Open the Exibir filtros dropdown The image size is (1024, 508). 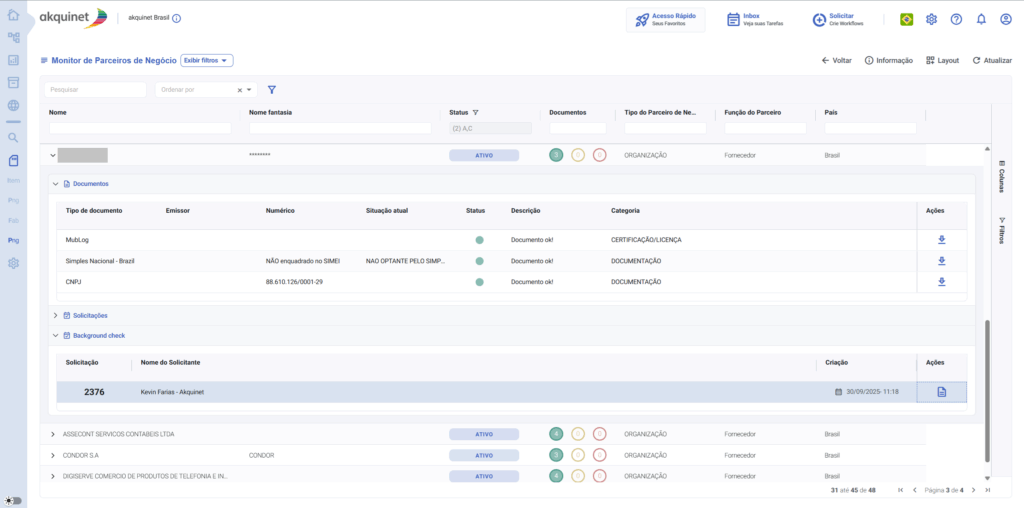pos(206,60)
